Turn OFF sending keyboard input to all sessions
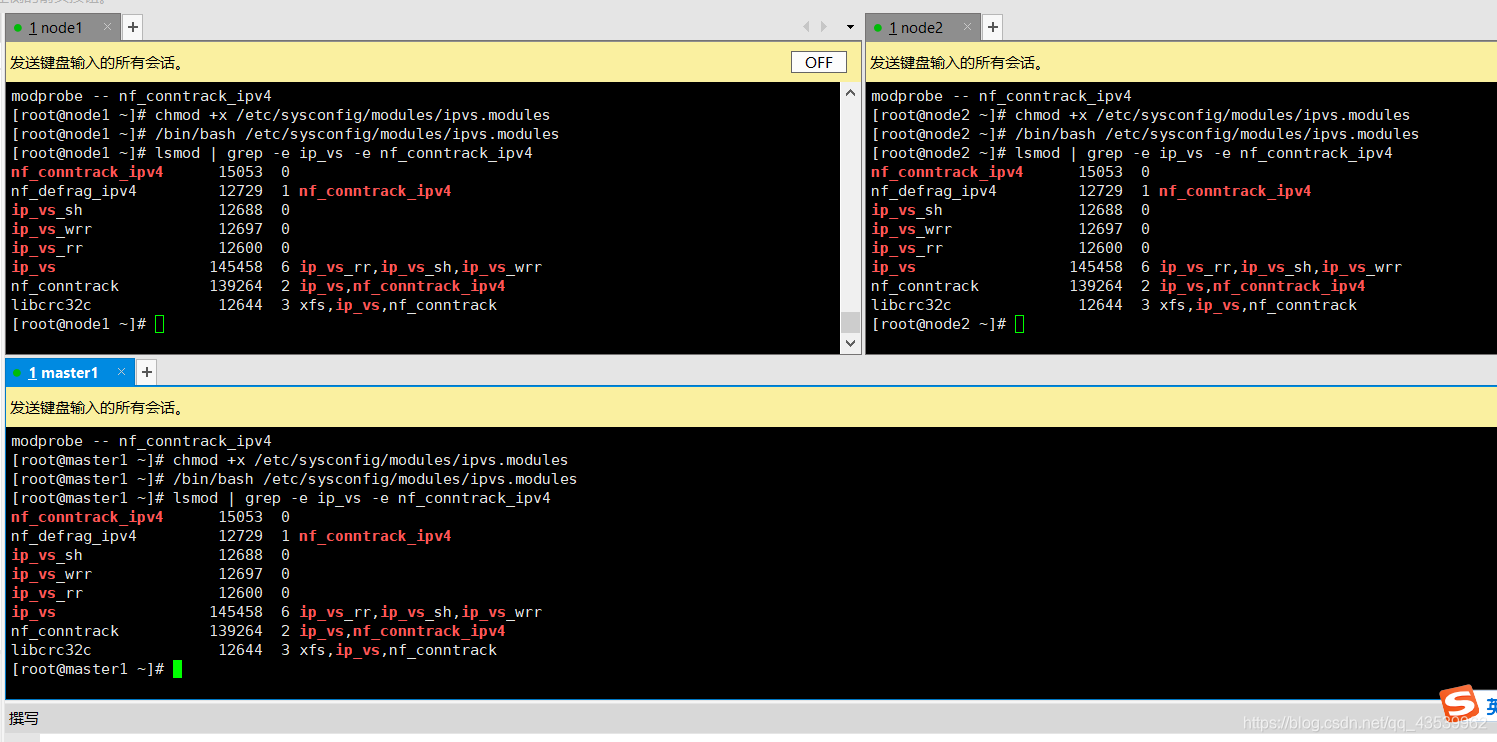The width and height of the screenshot is (1497, 742). click(819, 62)
